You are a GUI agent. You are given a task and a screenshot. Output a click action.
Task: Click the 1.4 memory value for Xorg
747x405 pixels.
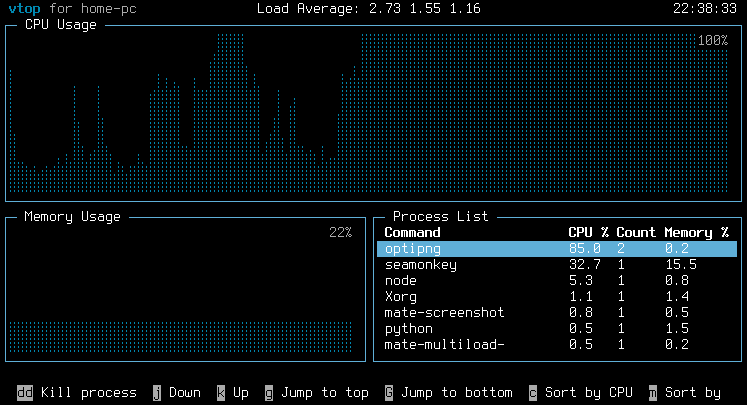tap(677, 297)
